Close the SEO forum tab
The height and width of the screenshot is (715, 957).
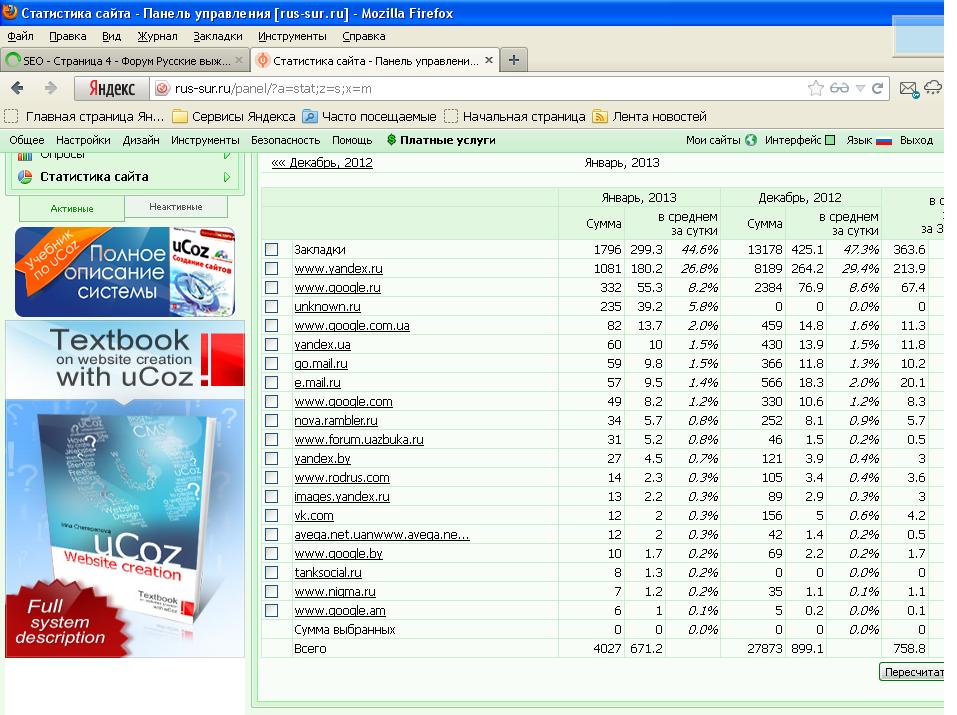tap(239, 60)
